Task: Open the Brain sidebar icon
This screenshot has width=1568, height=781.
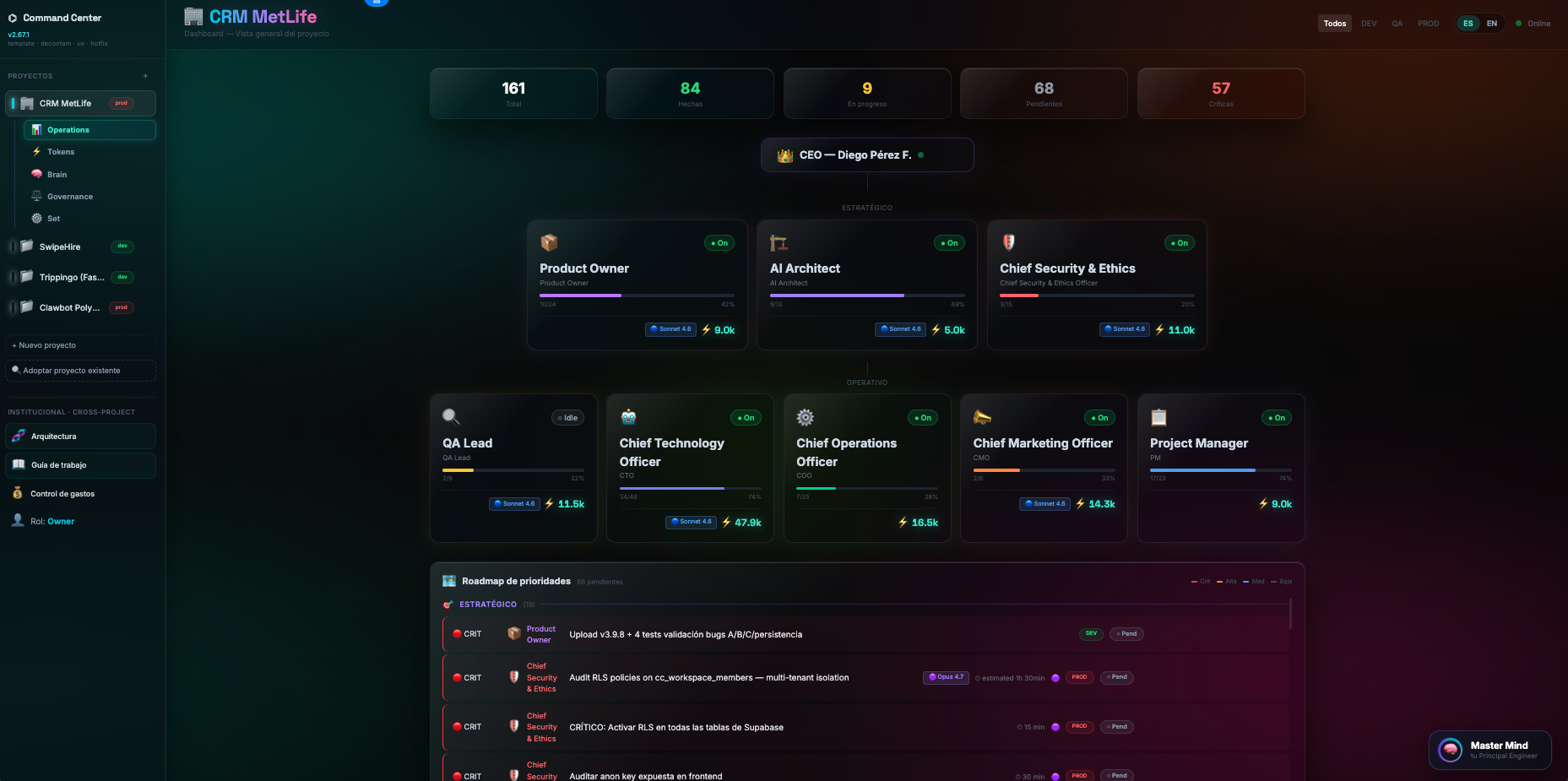Action: [36, 174]
